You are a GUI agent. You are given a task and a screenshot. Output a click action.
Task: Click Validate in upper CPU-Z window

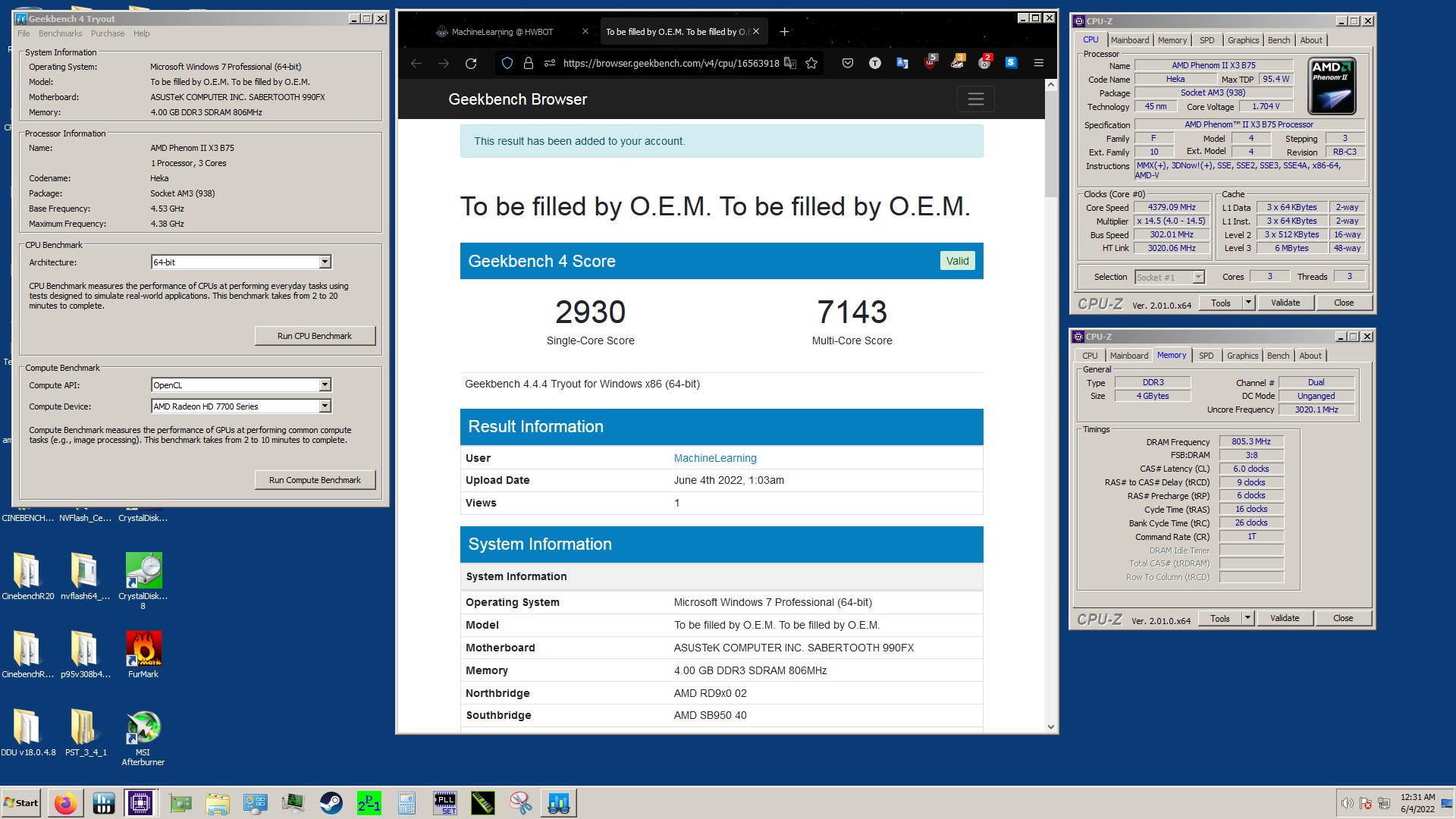pos(1285,303)
